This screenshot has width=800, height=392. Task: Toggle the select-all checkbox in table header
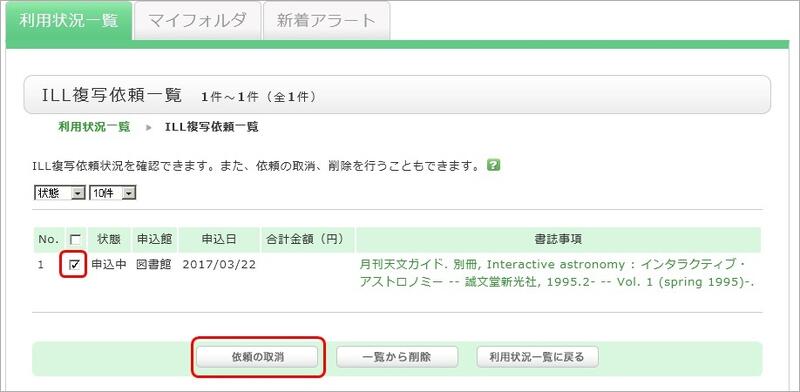point(76,239)
